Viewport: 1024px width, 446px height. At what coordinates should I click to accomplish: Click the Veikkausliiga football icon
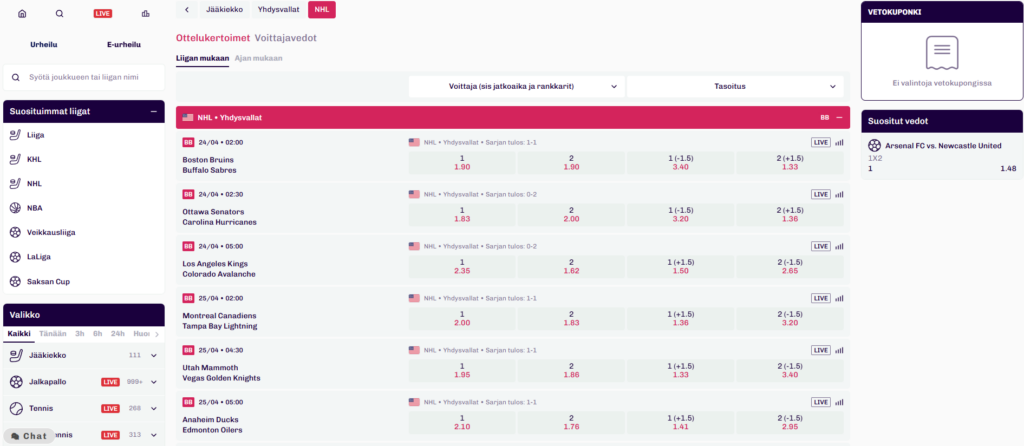pyautogui.click(x=16, y=232)
